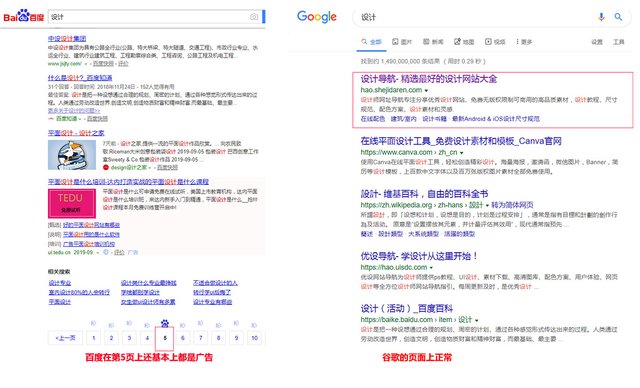The height and width of the screenshot is (388, 640).
Task: Open related search 设计专业
Action: pos(60,283)
